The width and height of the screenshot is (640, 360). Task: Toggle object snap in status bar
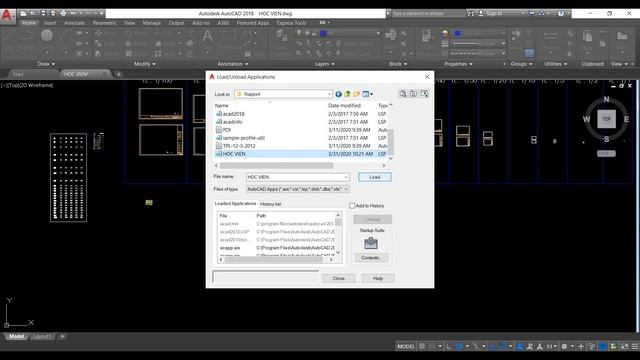click(503, 347)
